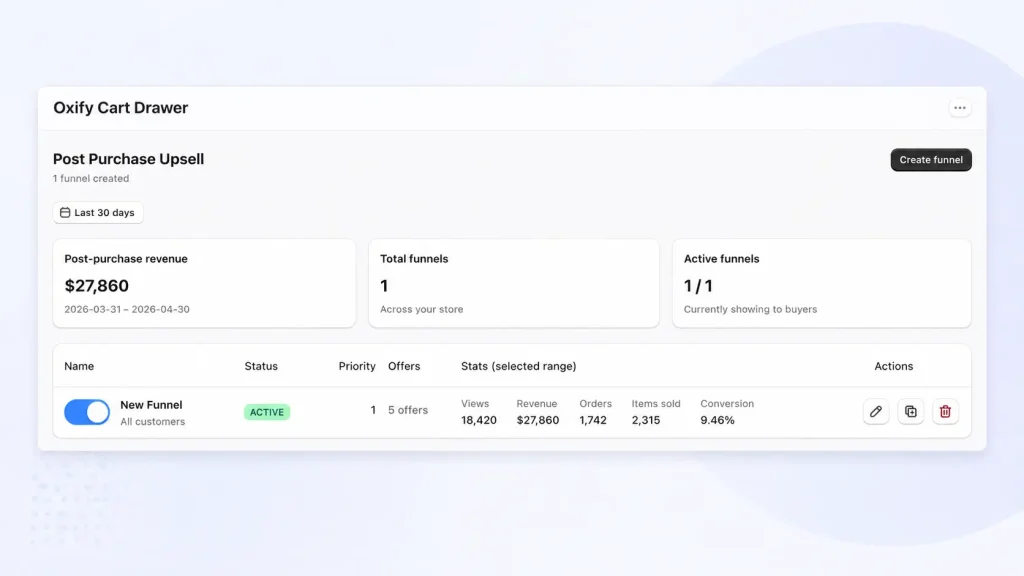Screen dimensions: 1024x576
Task: Click the Conversion value 9.46%
Action: tap(717, 420)
